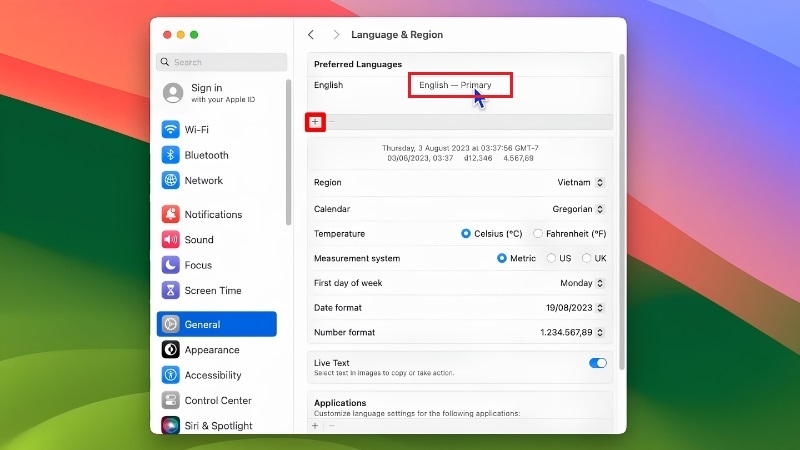Image resolution: width=800 pixels, height=450 pixels.
Task: Click the Preferred Languages heading
Action: pos(358,64)
